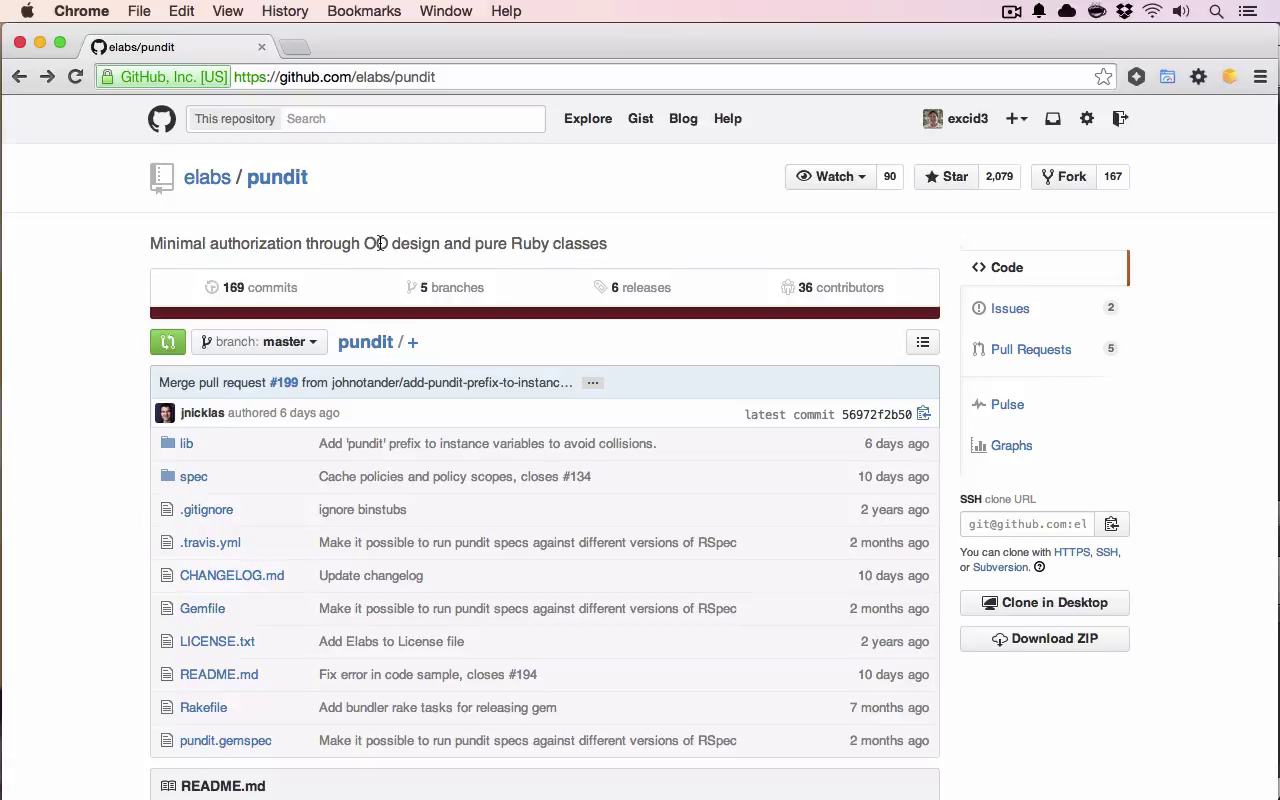Open the Watch dropdown button

[x=830, y=176]
